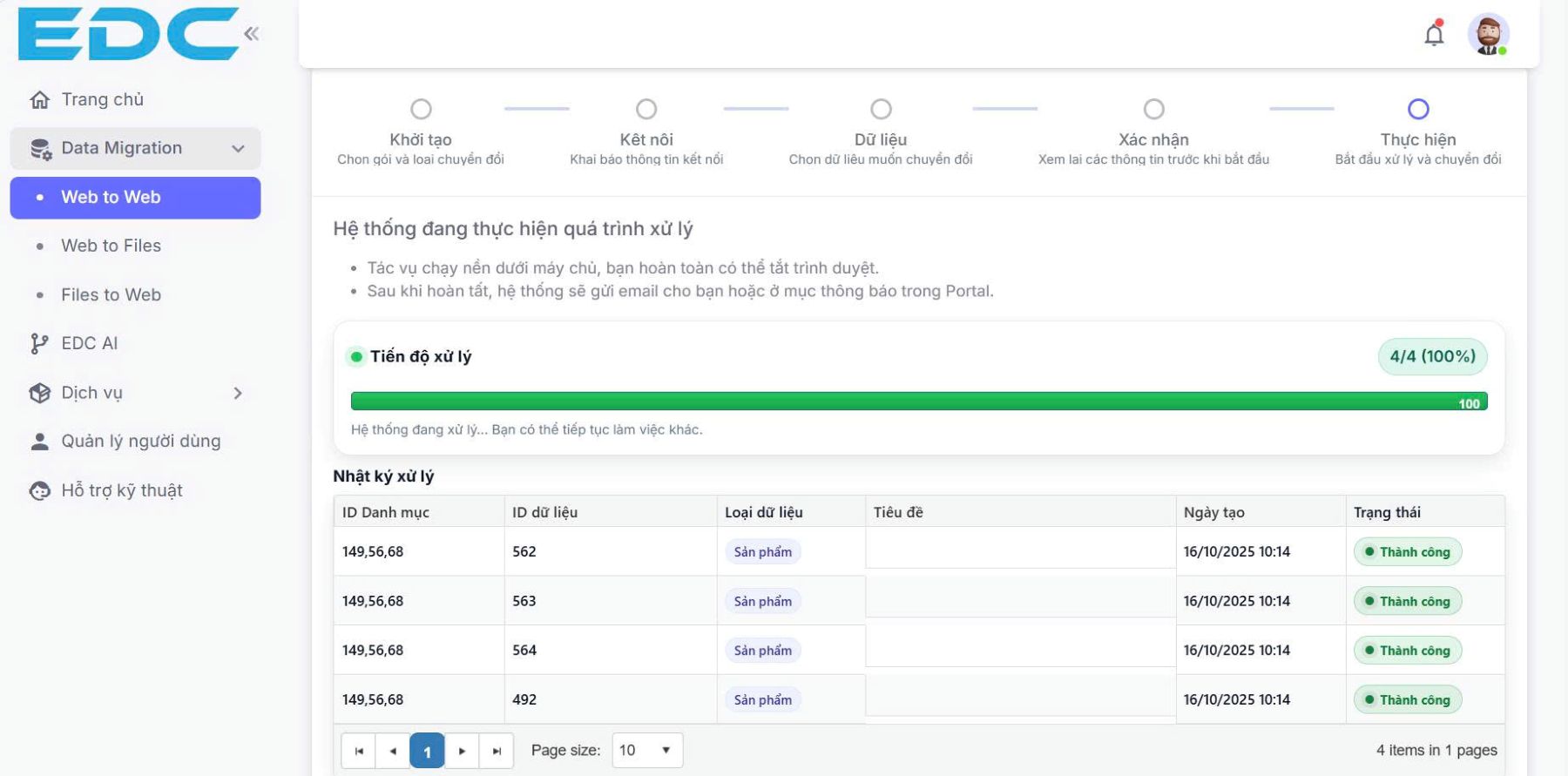Image resolution: width=1568 pixels, height=776 pixels.
Task: Collapse the Data Migration menu chevron
Action: [x=238, y=149]
